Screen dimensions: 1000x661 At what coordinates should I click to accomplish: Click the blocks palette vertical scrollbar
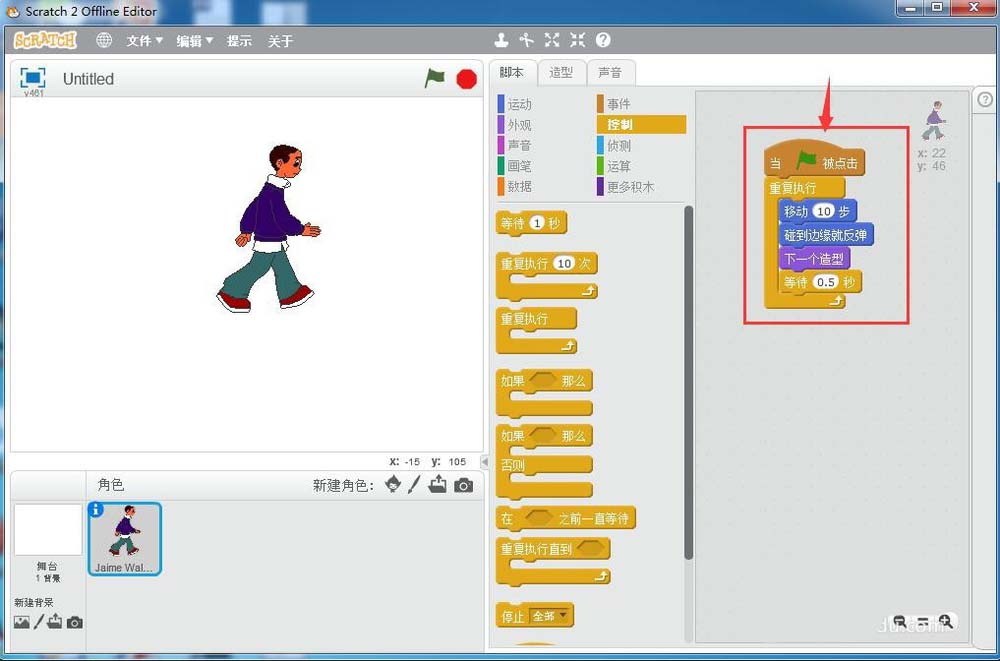tap(688, 383)
